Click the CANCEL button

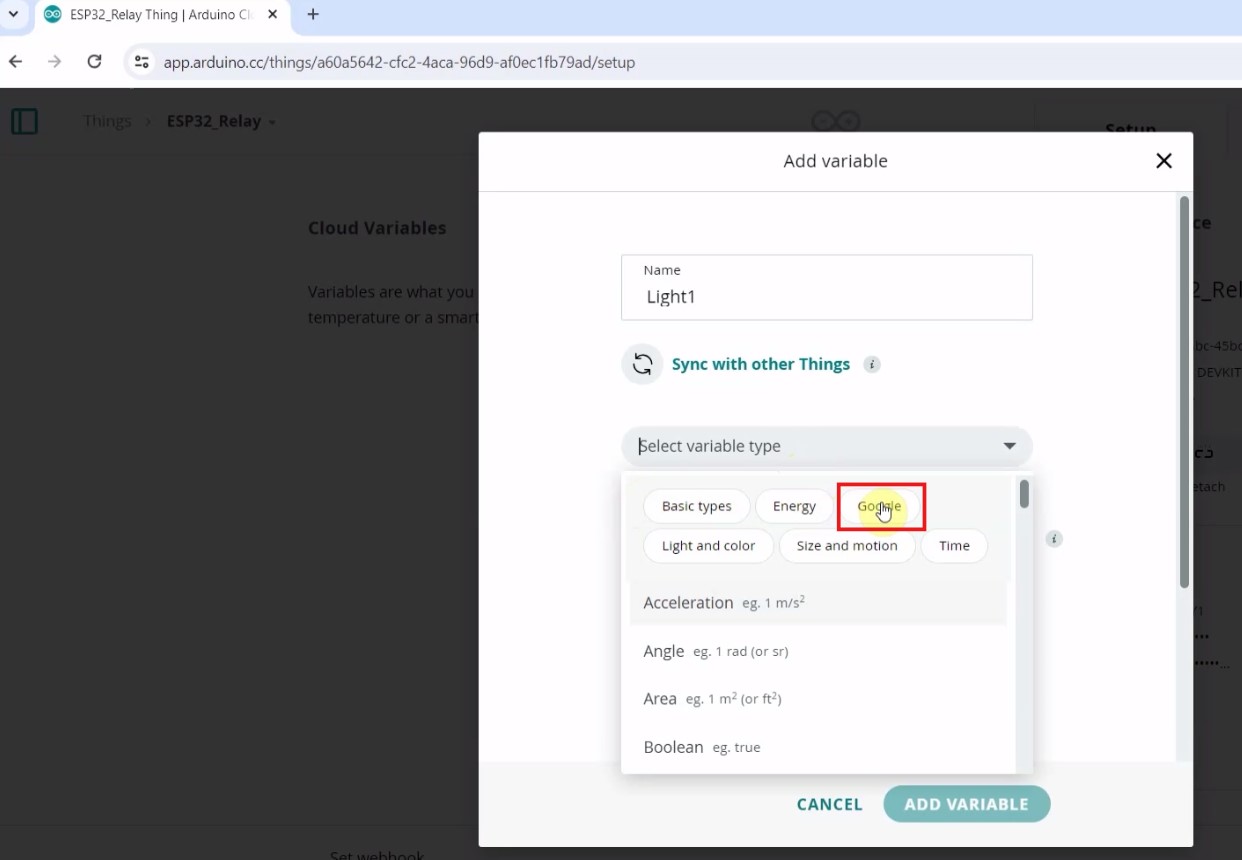pos(829,804)
